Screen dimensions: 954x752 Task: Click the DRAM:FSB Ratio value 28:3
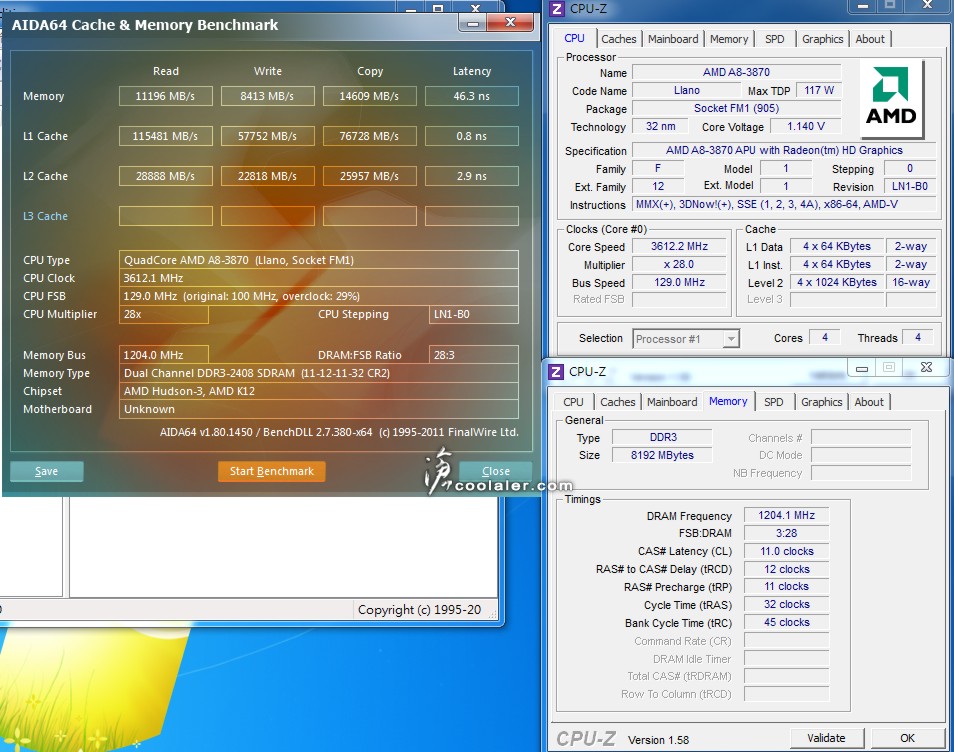click(x=473, y=355)
